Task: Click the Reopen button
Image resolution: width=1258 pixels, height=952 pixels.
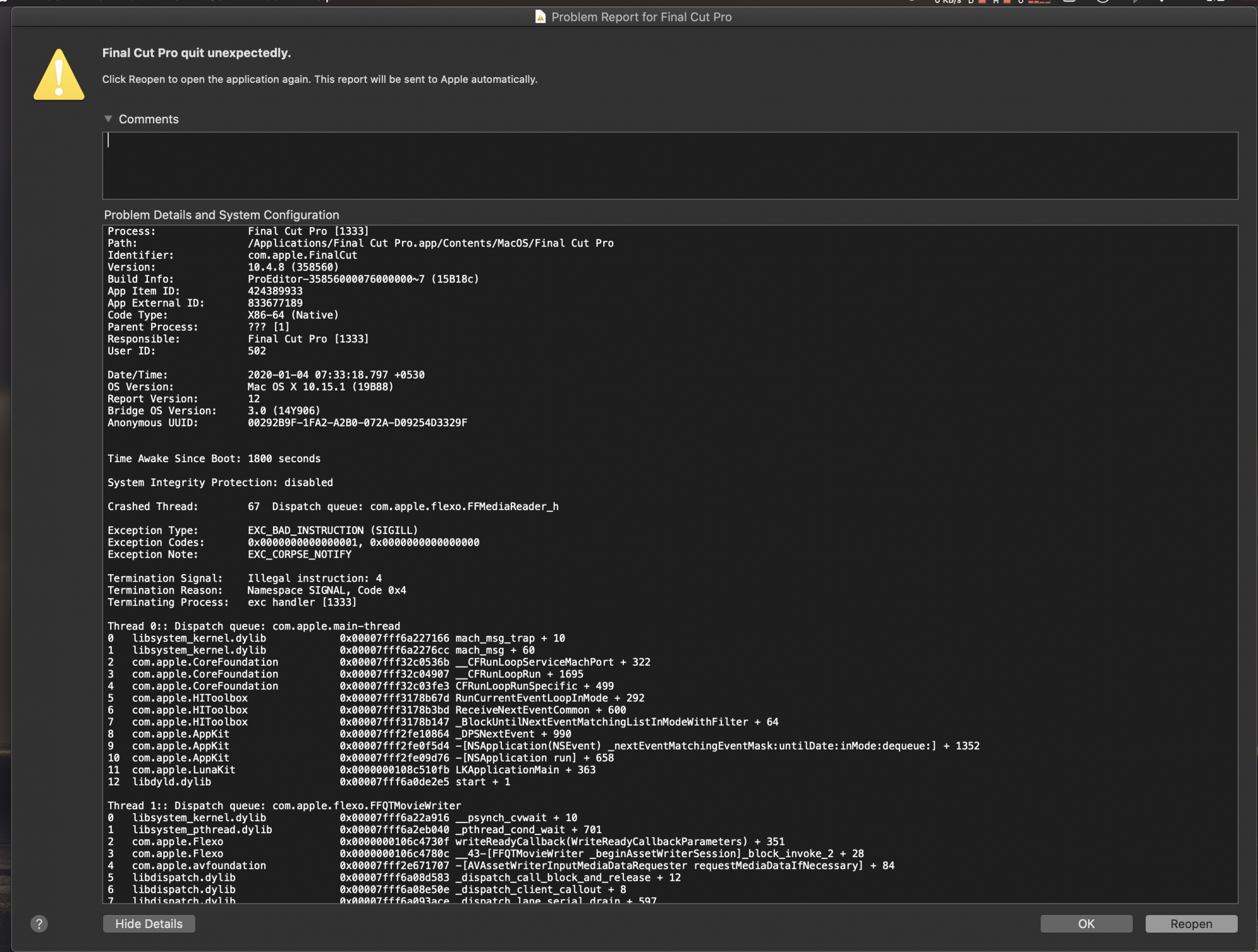Action: pyautogui.click(x=1191, y=923)
